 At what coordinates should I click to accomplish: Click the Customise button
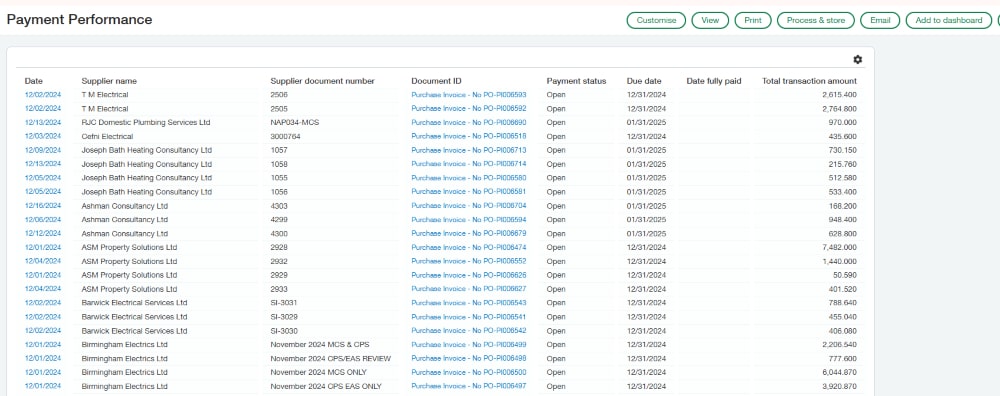coord(656,20)
